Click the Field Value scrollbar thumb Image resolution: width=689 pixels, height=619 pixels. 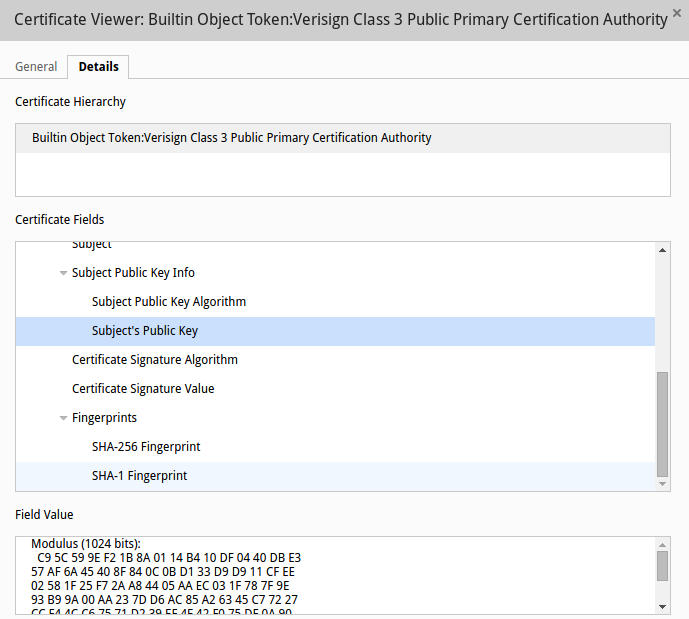coord(663,566)
